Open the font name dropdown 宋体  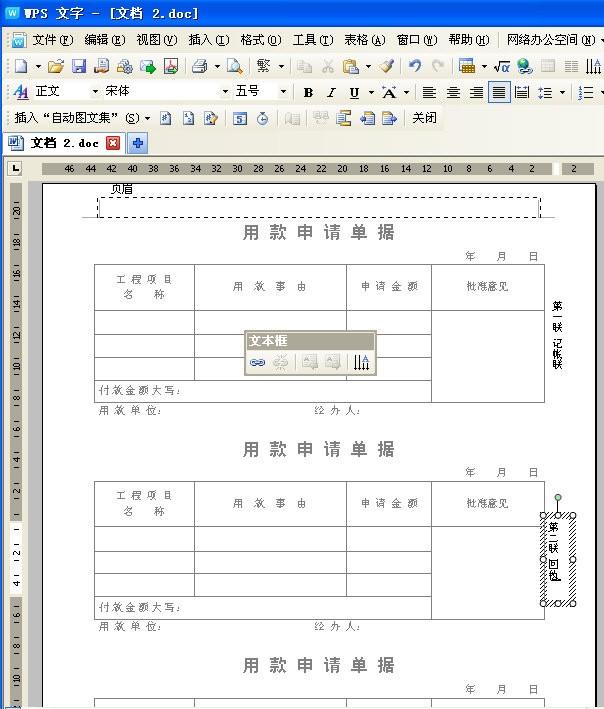[x=223, y=92]
